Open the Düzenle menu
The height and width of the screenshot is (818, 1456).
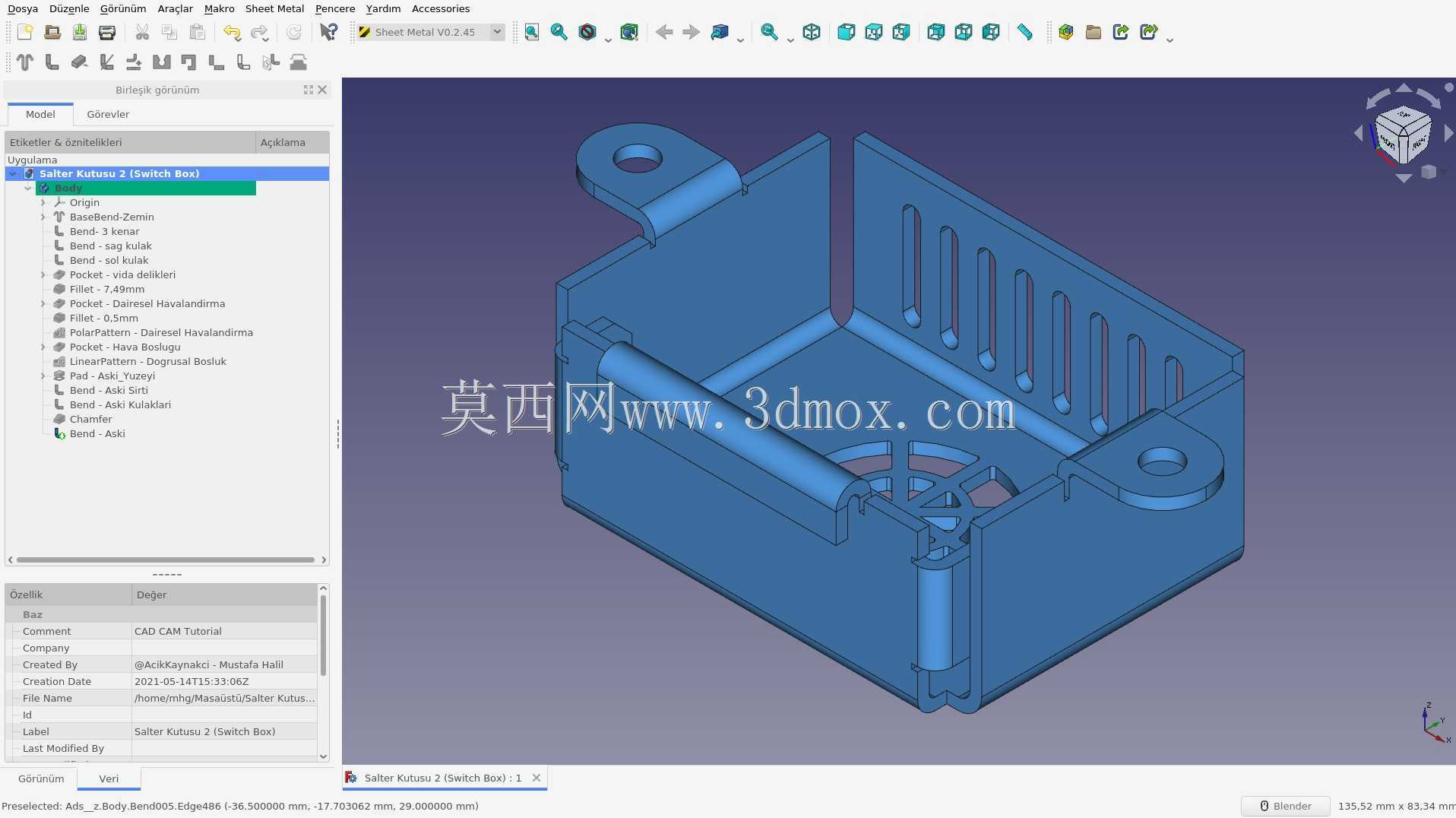69,9
